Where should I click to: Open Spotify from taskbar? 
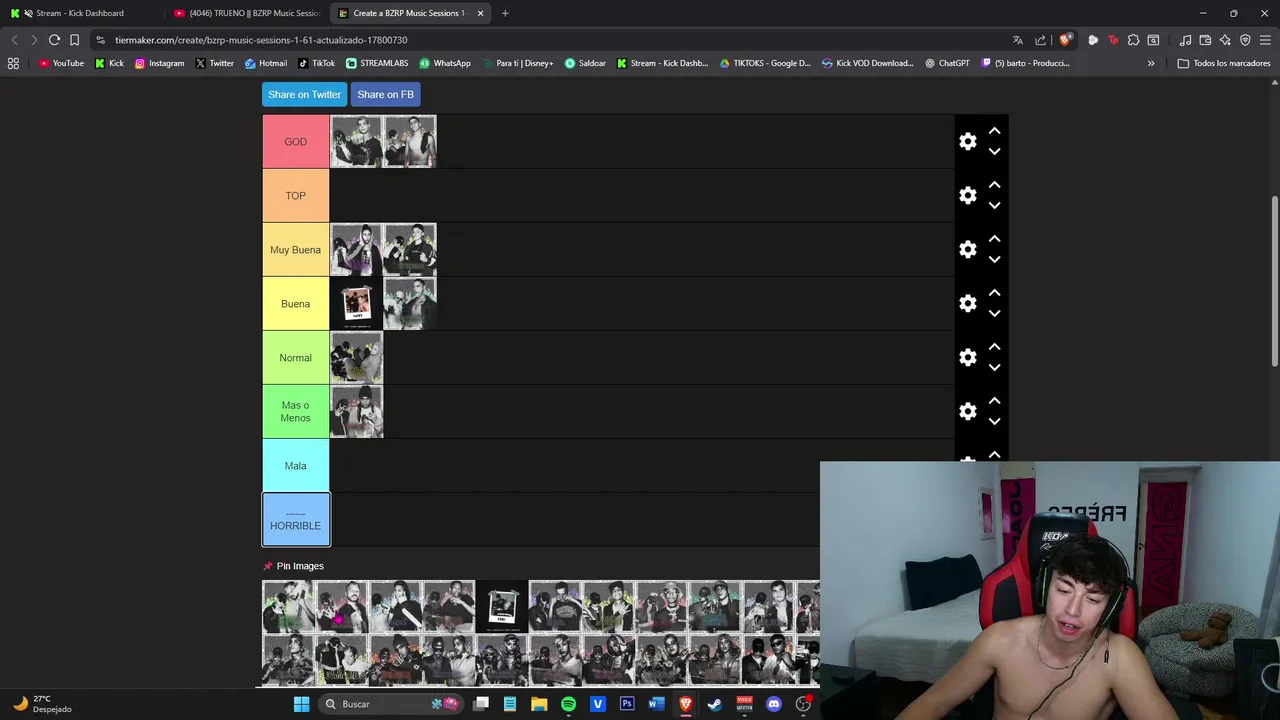(568, 704)
